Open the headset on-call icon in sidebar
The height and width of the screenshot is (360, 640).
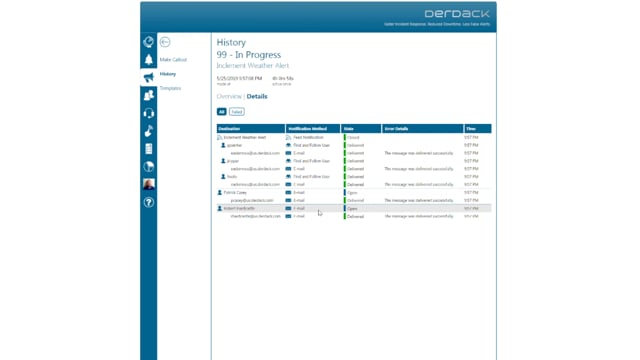pos(149,113)
